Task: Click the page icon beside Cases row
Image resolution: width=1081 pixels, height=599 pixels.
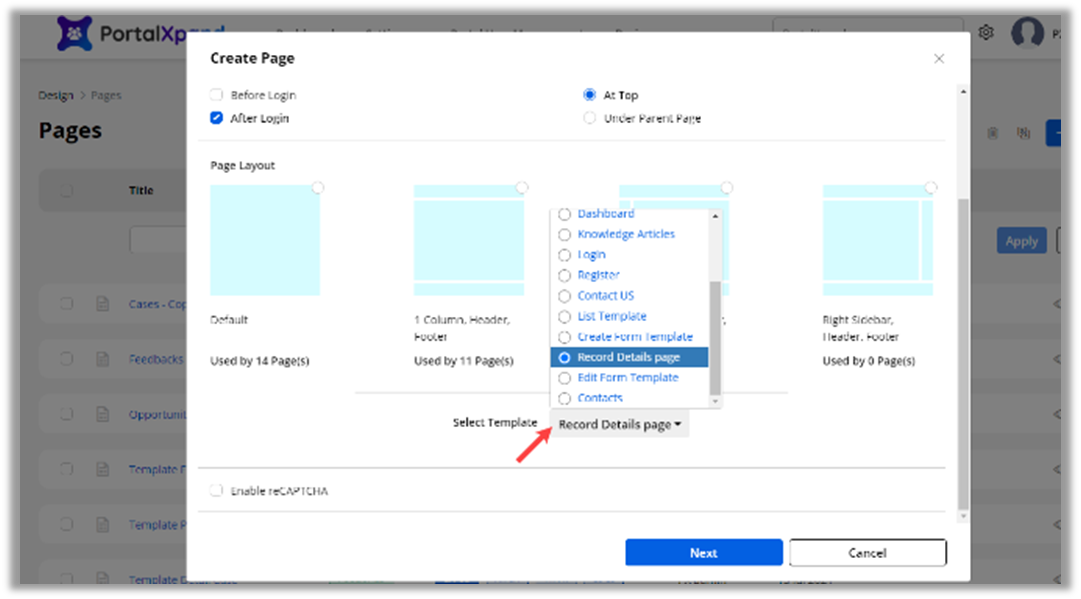Action: (x=102, y=304)
